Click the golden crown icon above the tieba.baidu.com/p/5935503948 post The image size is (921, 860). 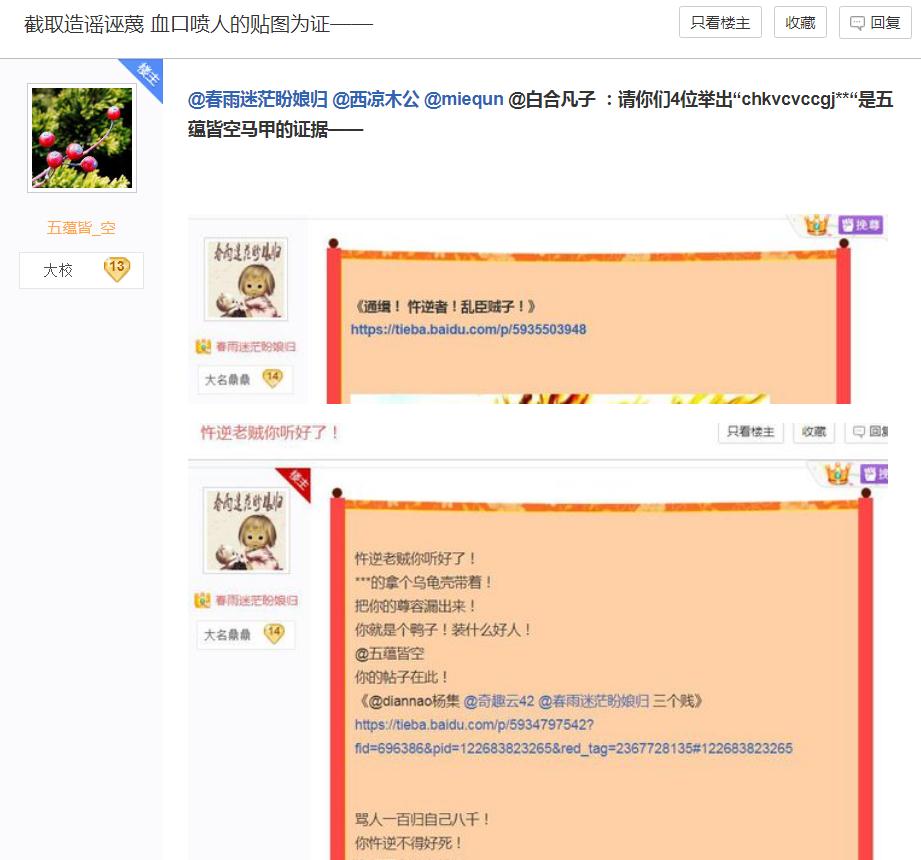pos(819,225)
